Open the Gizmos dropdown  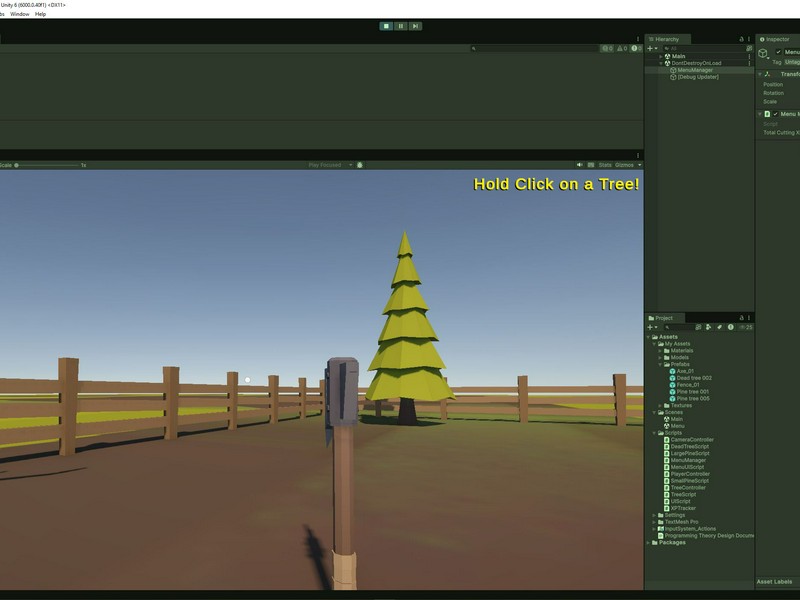pos(625,165)
